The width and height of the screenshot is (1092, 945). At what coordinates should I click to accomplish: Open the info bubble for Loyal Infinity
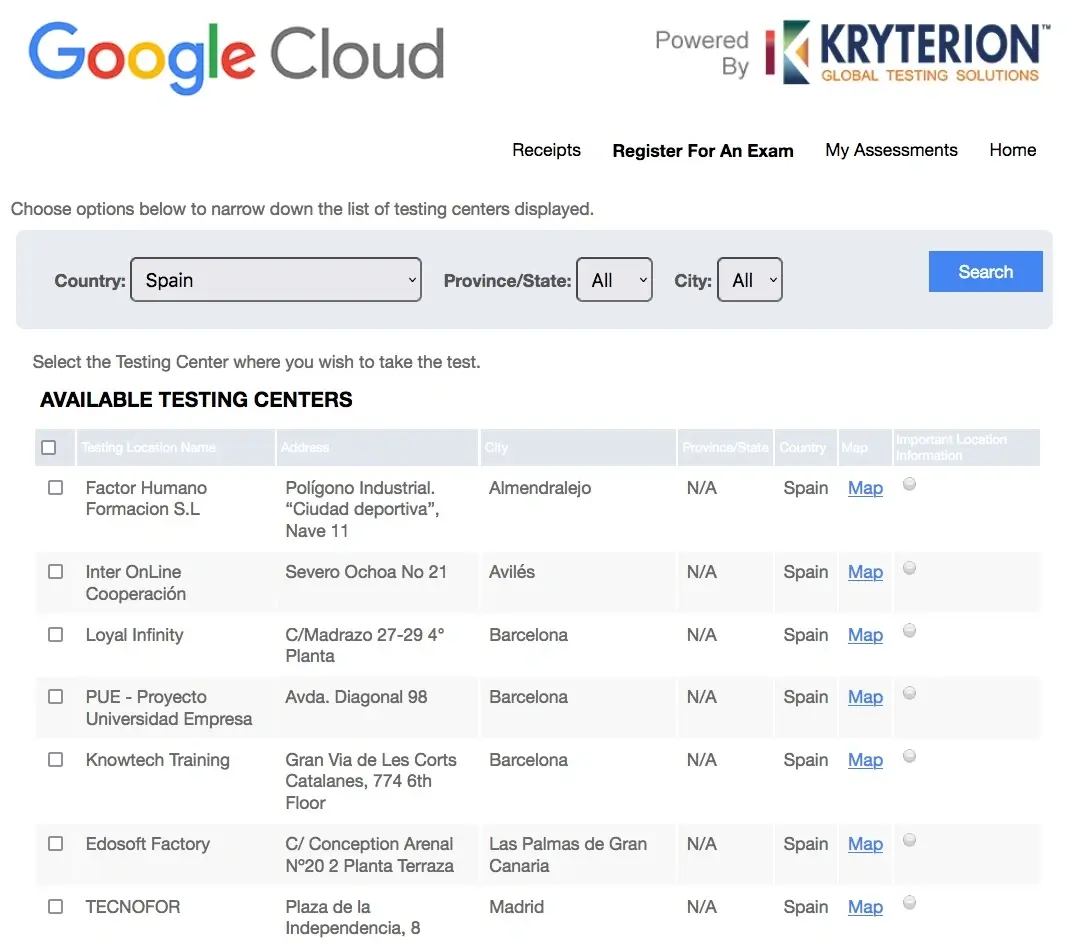pos(909,630)
